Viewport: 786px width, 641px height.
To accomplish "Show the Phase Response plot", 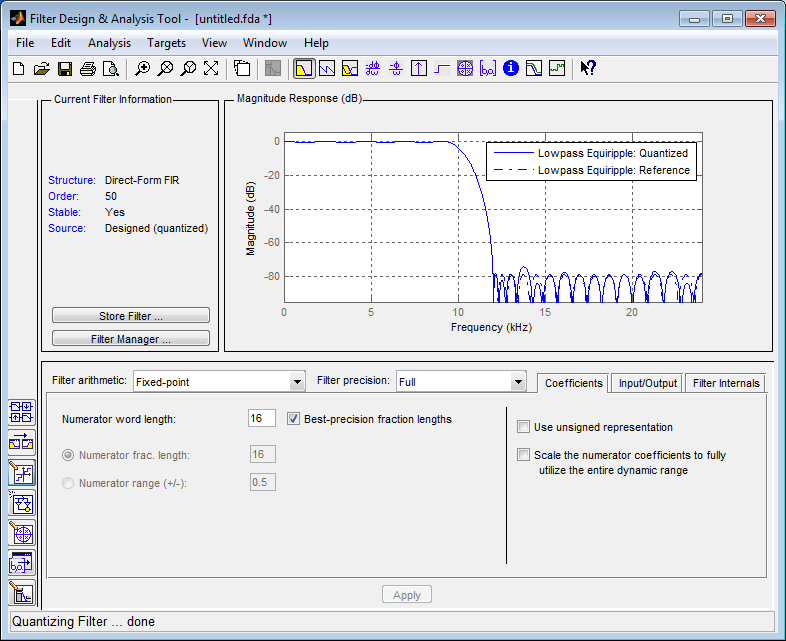I will 327,69.
